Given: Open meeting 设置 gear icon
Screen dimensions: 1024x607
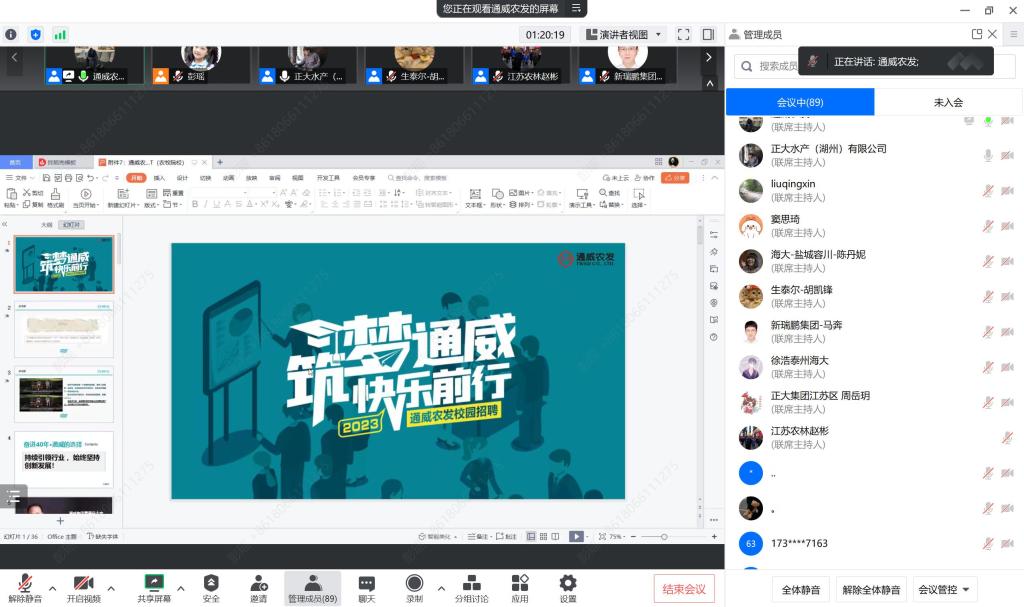Looking at the screenshot, I should coord(568,583).
